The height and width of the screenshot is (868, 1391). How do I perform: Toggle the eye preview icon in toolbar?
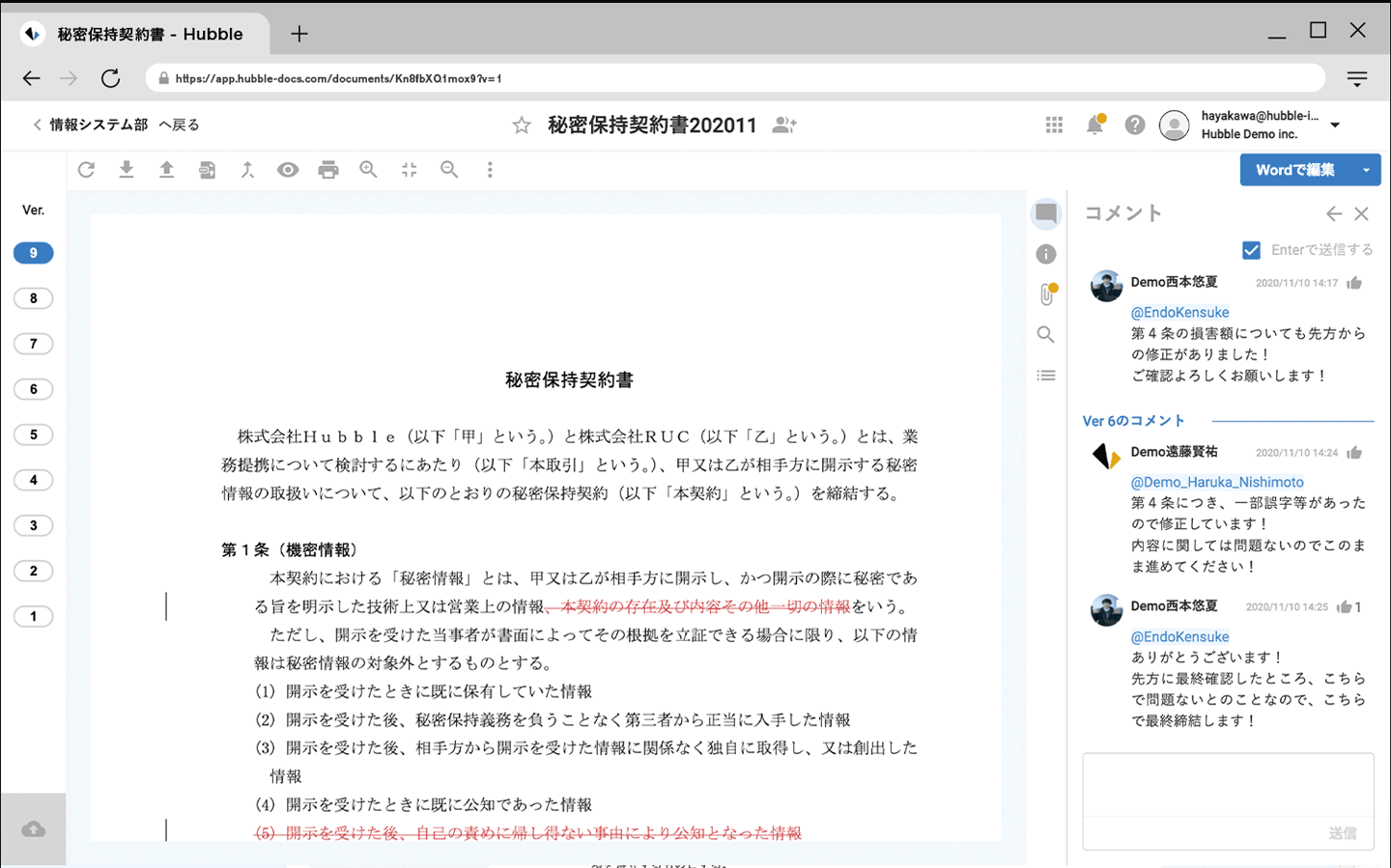tap(288, 170)
